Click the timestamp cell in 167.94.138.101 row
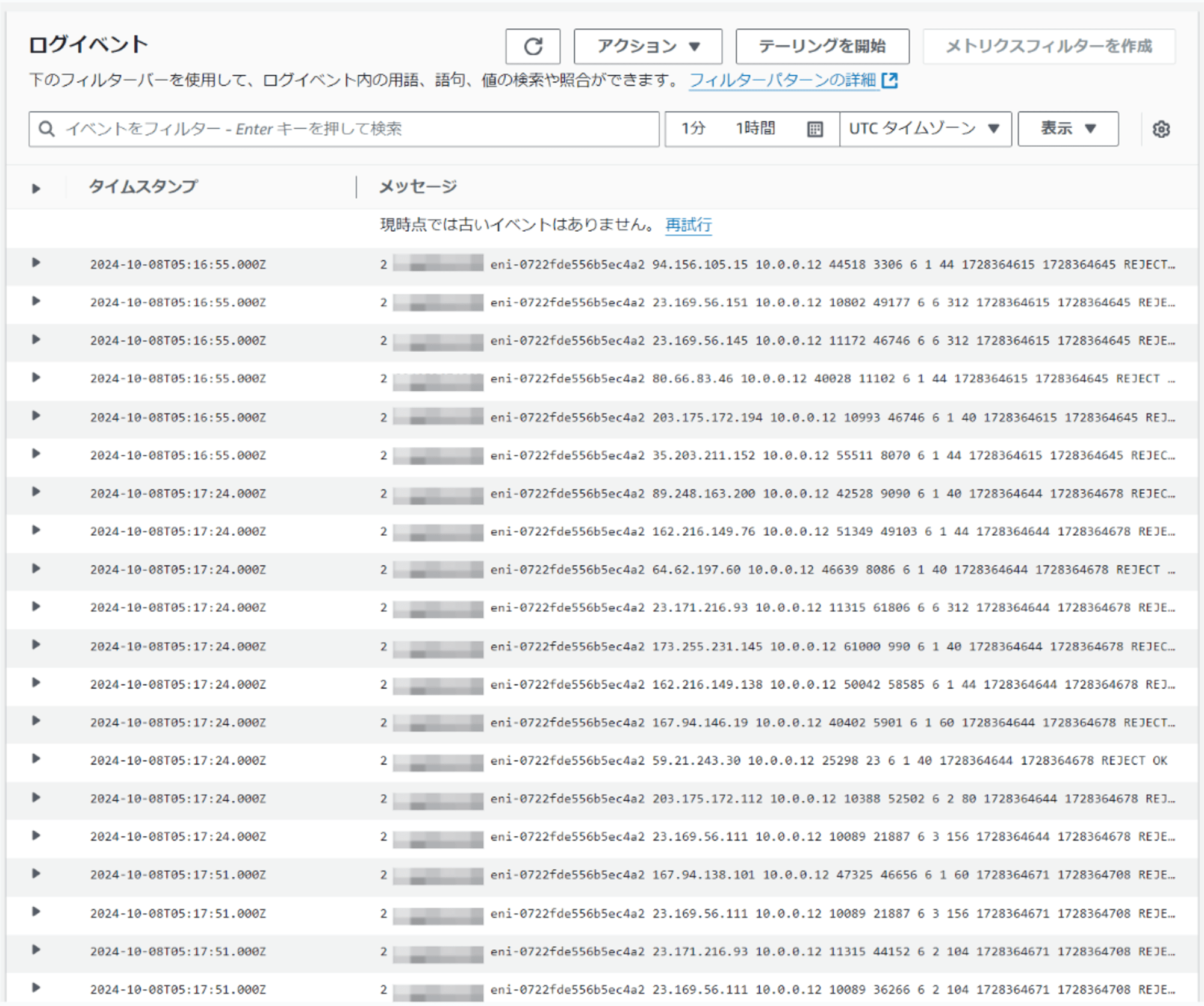 (178, 875)
